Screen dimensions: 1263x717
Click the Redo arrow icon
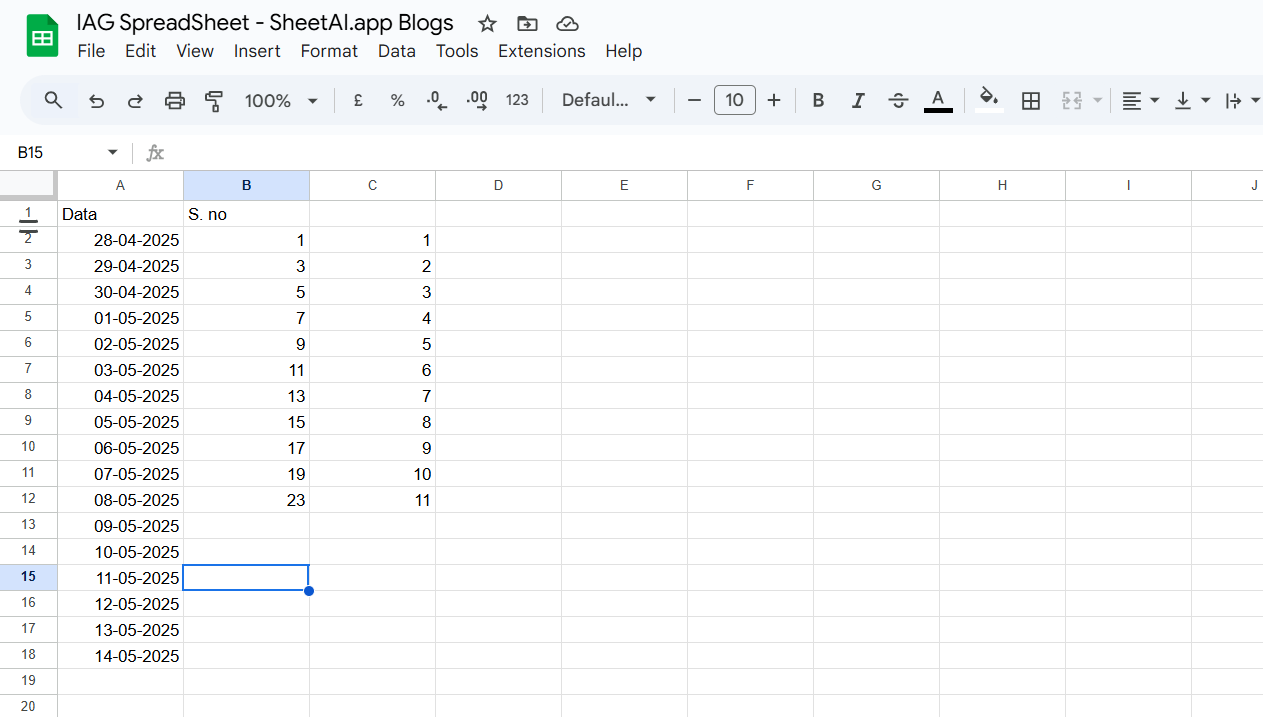135,101
